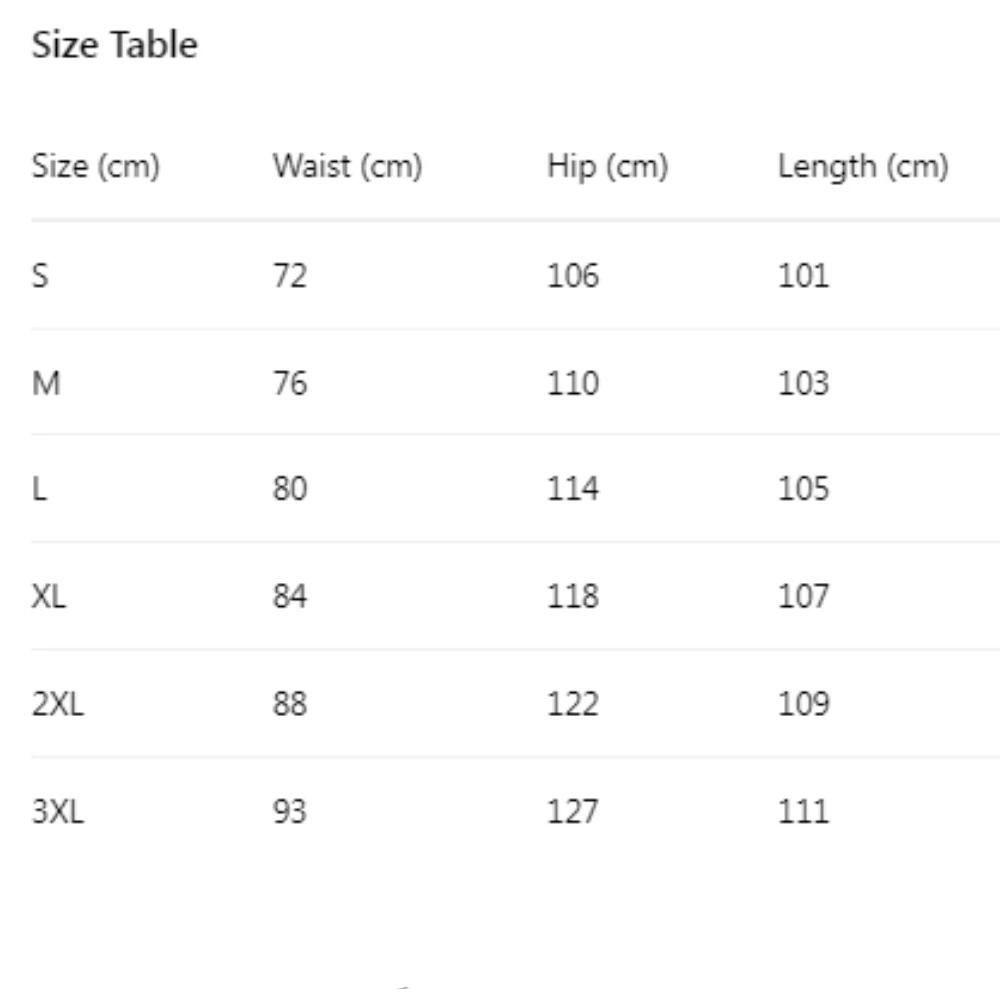Click the Hip (cm) column header
1000x1000 pixels.
(607, 167)
